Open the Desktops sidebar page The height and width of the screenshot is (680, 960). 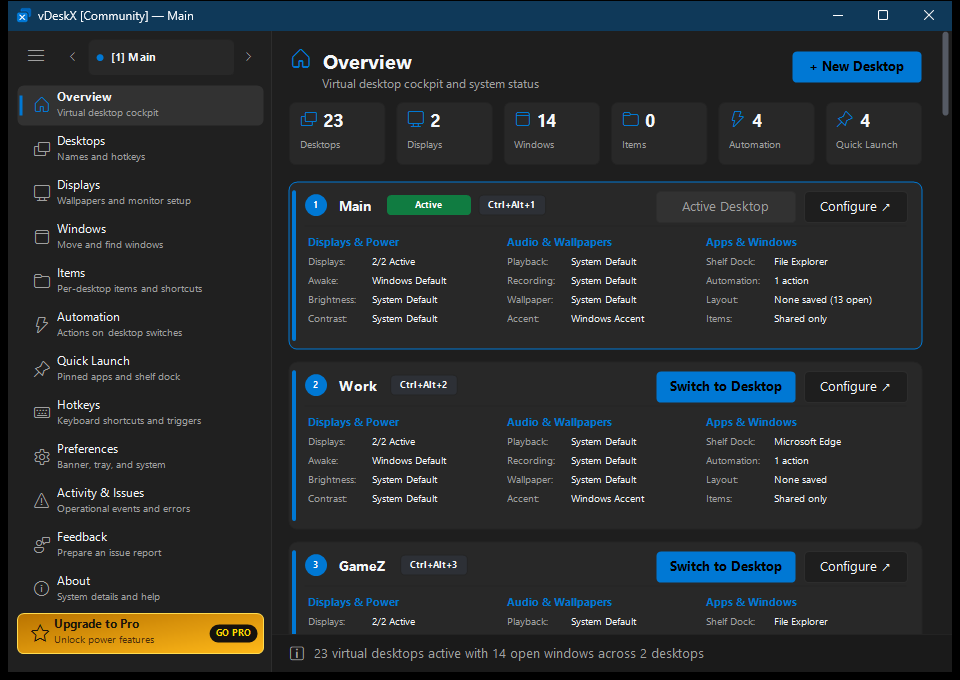[x=141, y=149]
